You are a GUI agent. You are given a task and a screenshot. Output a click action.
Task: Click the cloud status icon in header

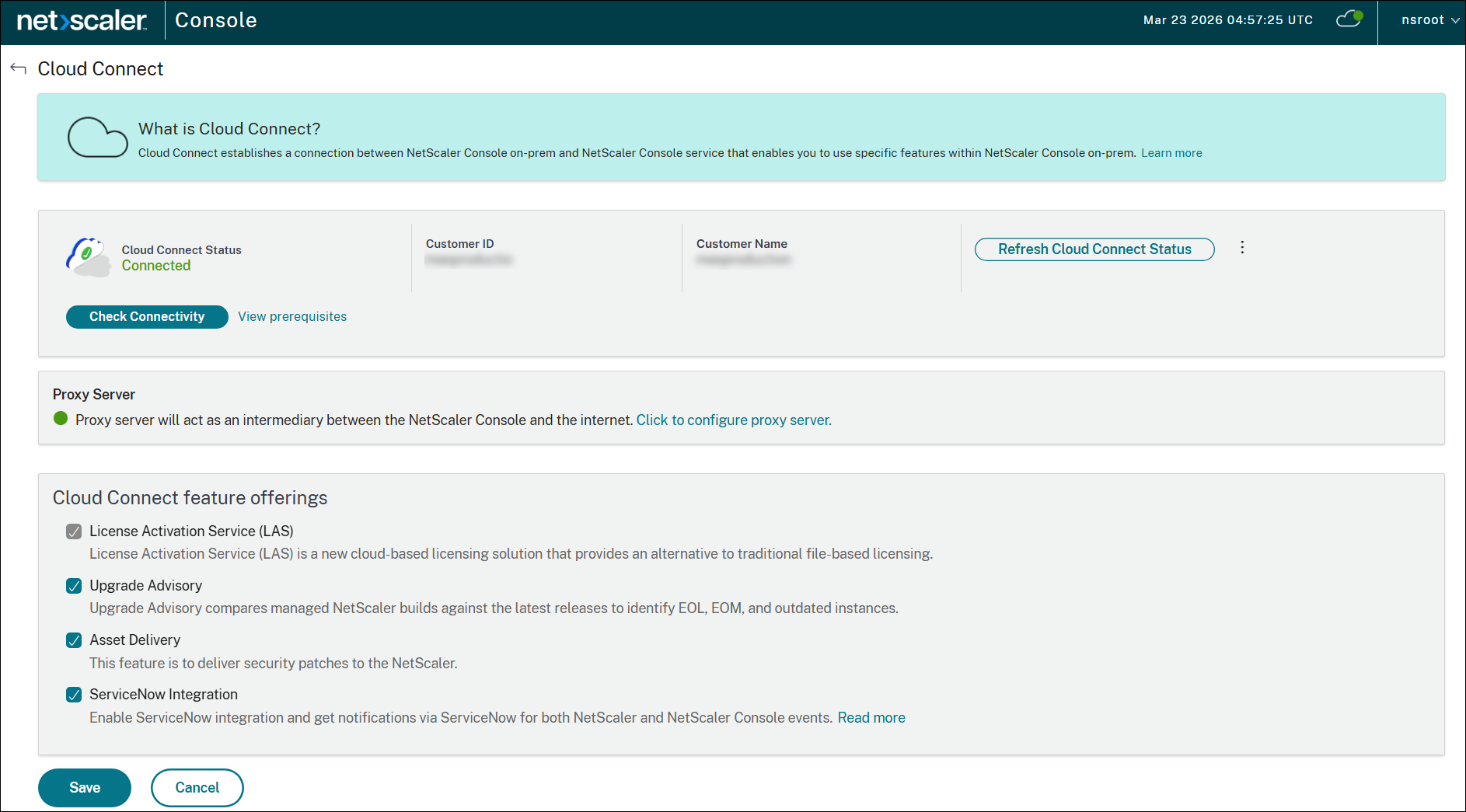click(x=1349, y=19)
